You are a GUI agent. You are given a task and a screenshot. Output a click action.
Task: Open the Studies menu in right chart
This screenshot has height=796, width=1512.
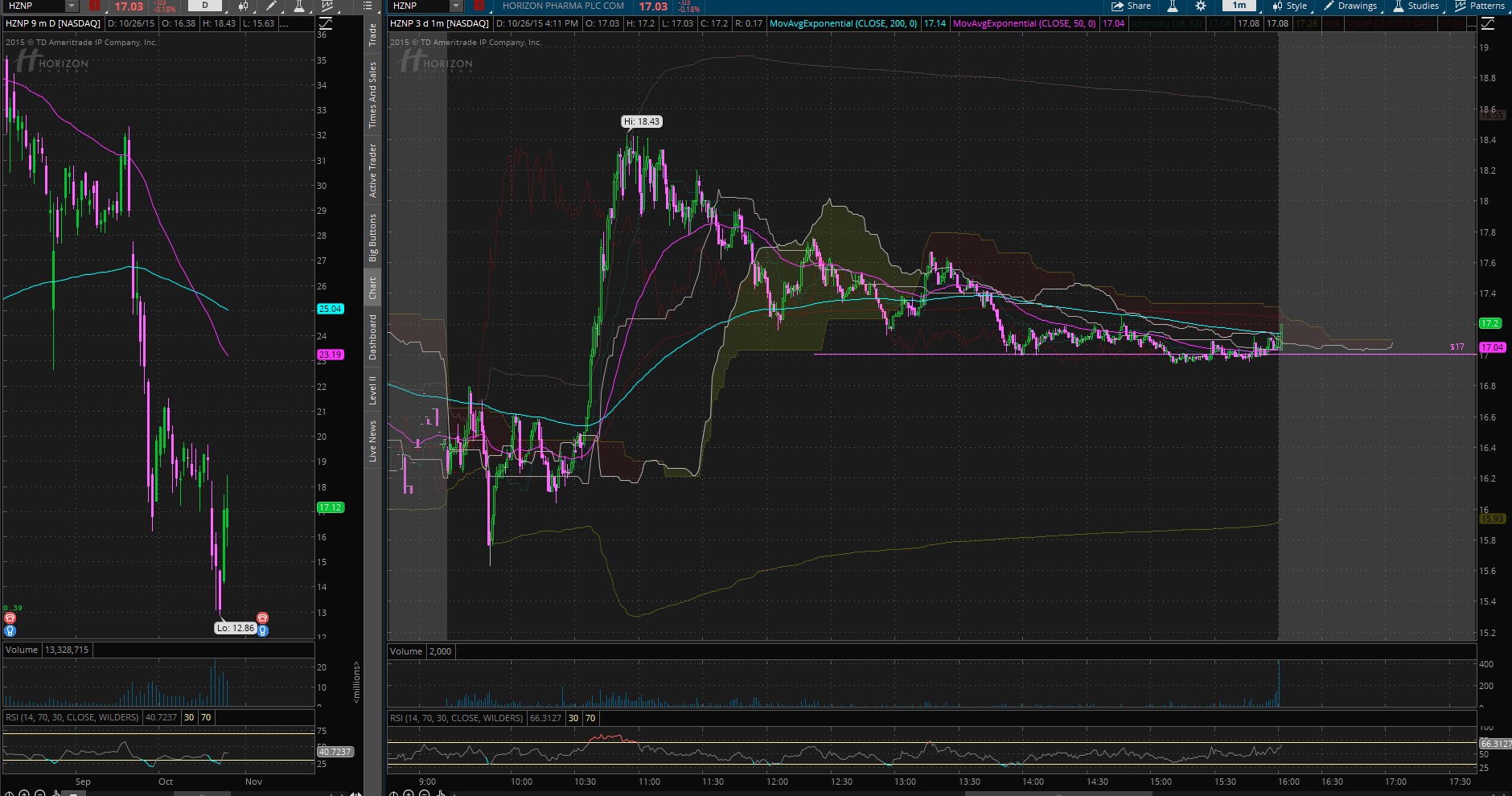click(x=1415, y=6)
